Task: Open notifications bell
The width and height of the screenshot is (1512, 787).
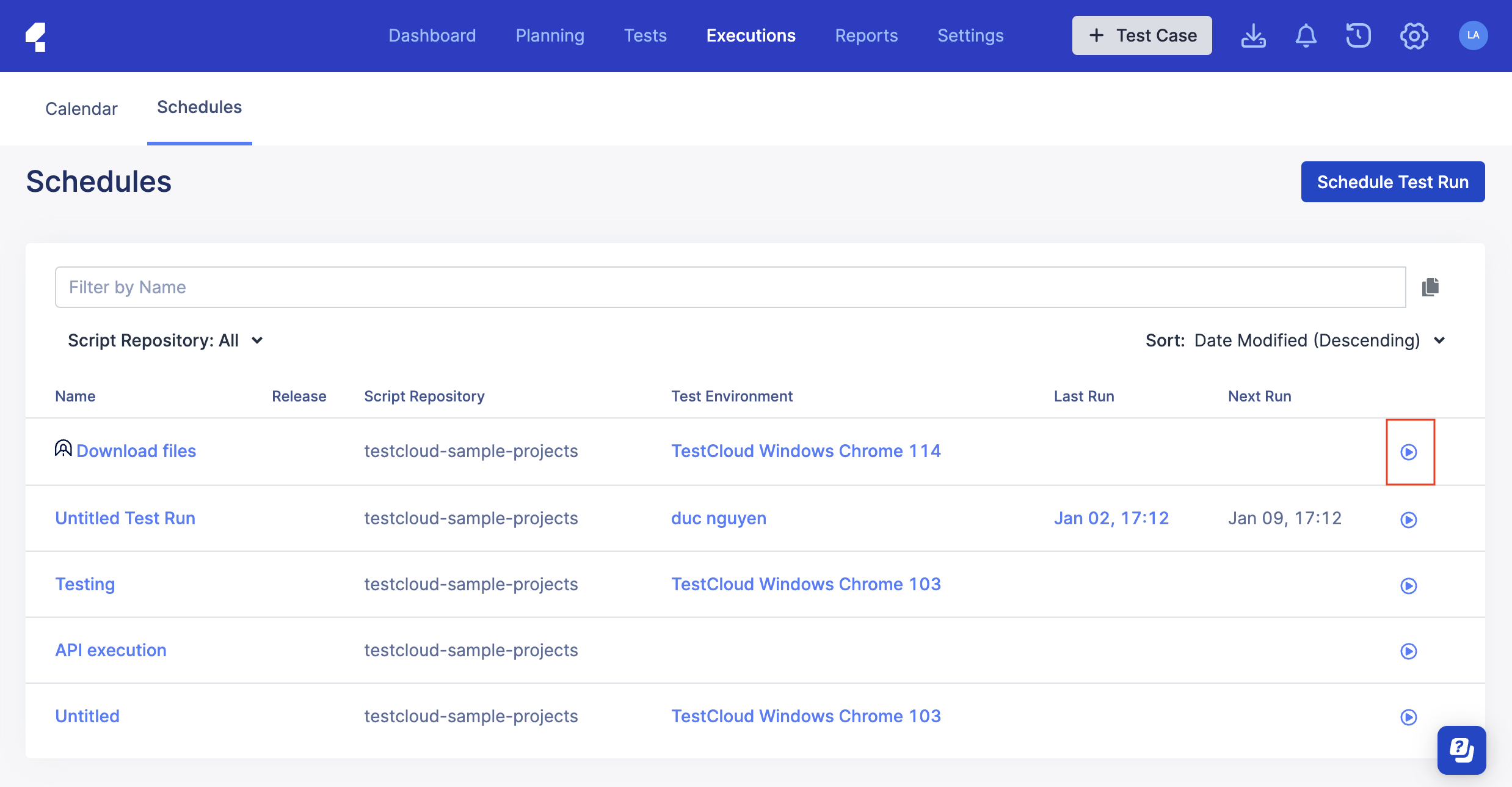Action: 1306,35
